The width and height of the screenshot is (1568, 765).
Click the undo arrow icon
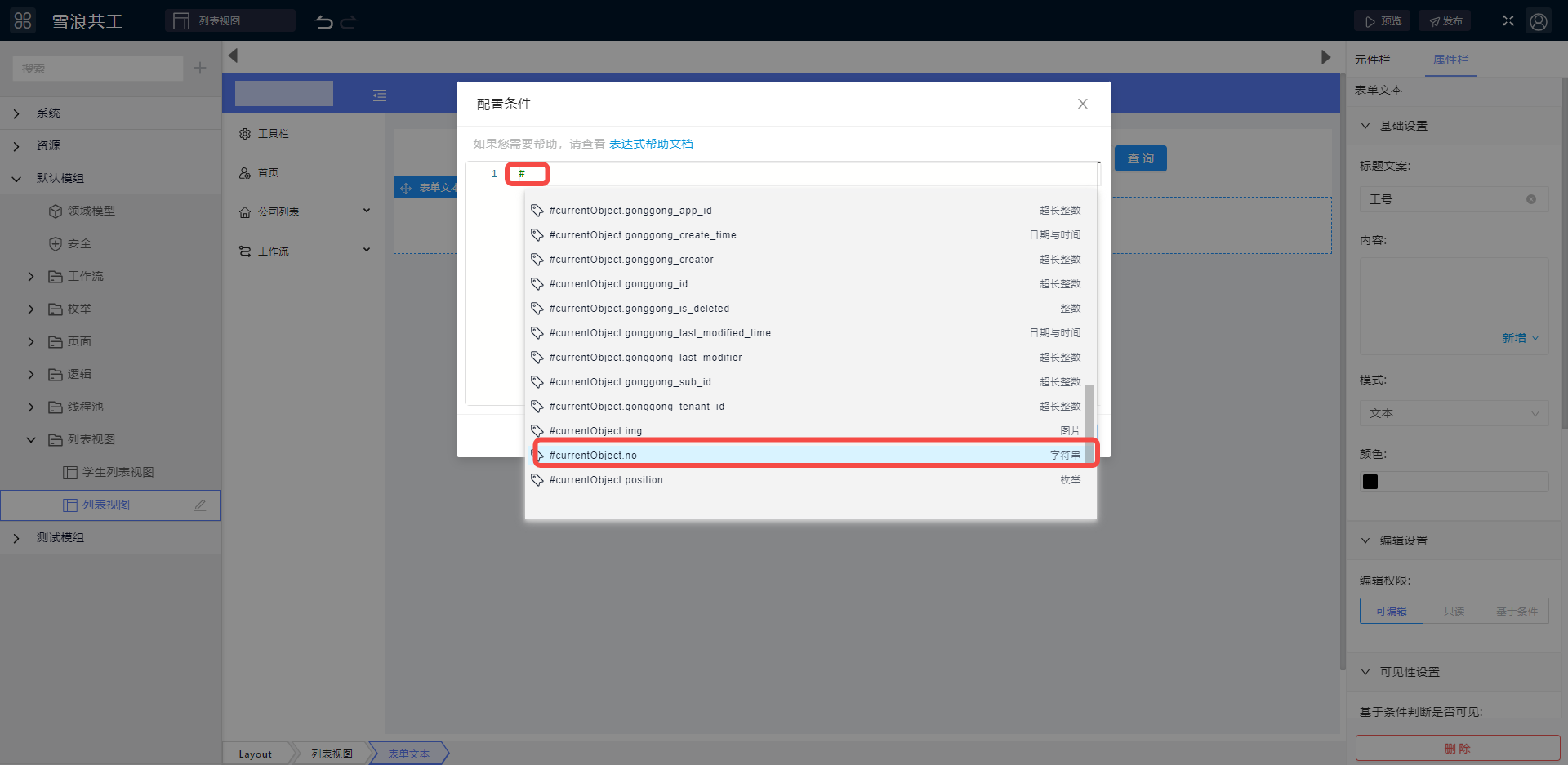(324, 22)
